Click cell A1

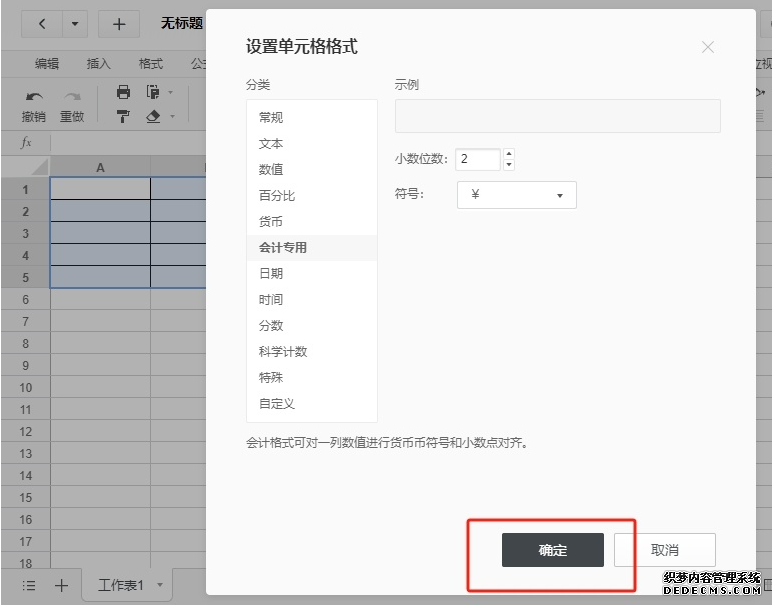tap(100, 189)
